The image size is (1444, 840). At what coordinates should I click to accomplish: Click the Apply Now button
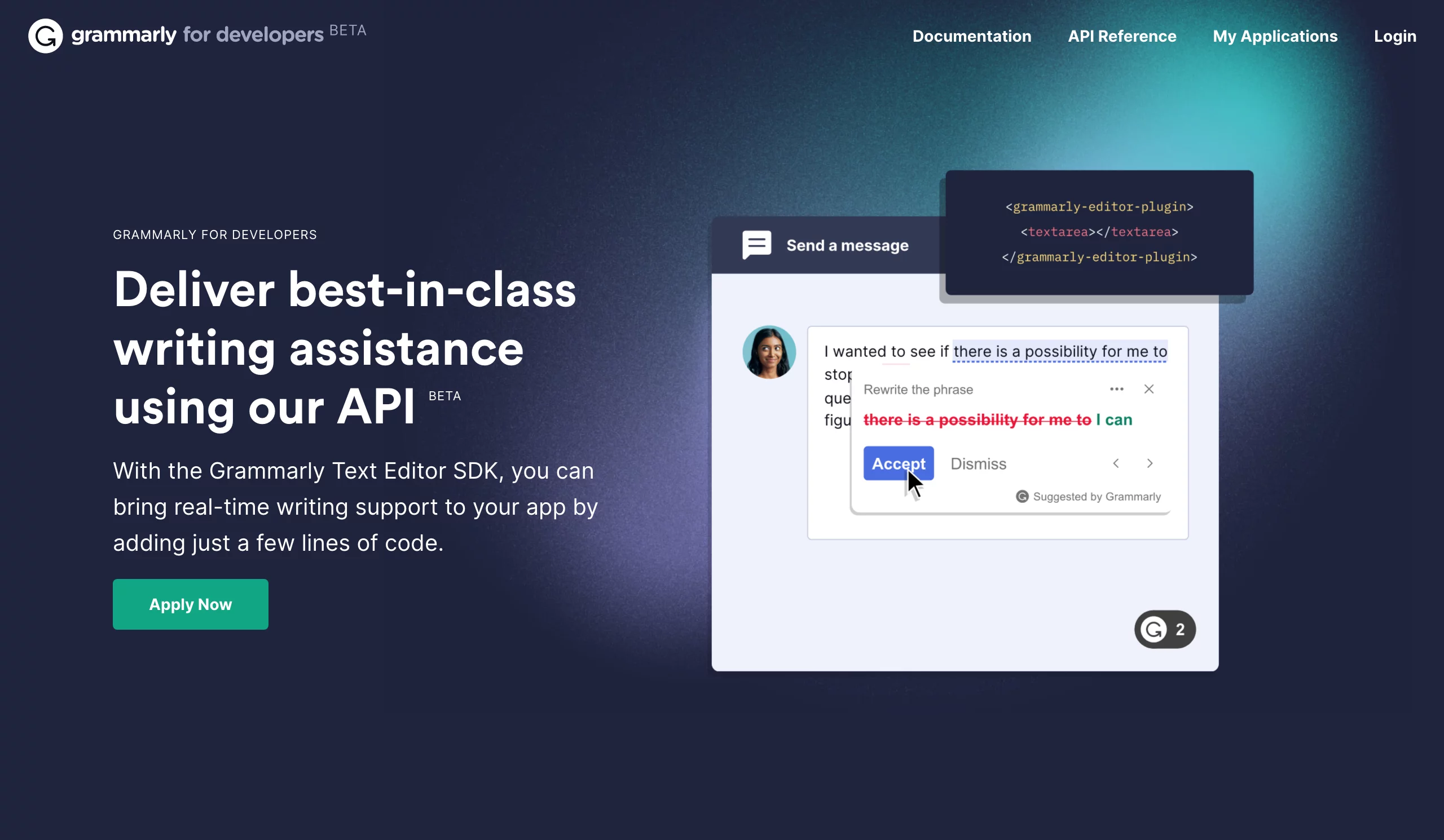pos(190,604)
